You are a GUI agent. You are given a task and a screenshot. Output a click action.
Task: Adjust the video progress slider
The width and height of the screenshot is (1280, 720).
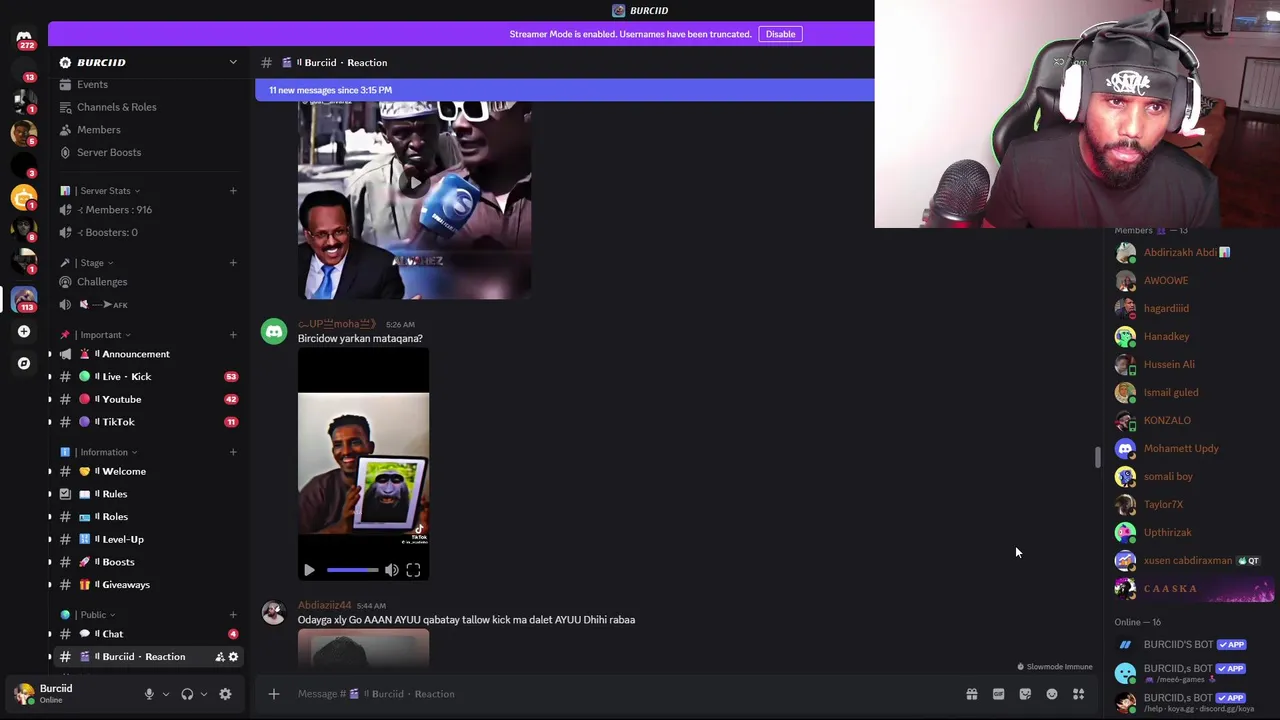tap(352, 570)
